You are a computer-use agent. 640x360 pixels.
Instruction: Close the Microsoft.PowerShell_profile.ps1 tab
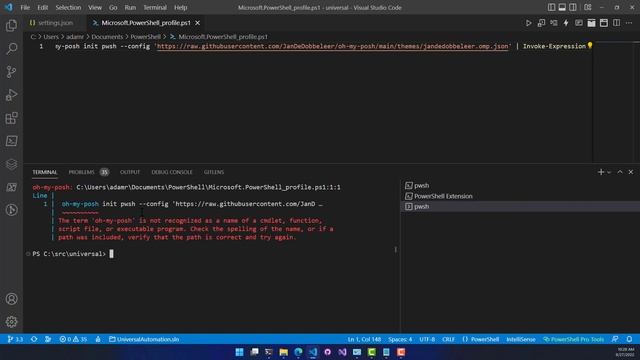point(198,23)
